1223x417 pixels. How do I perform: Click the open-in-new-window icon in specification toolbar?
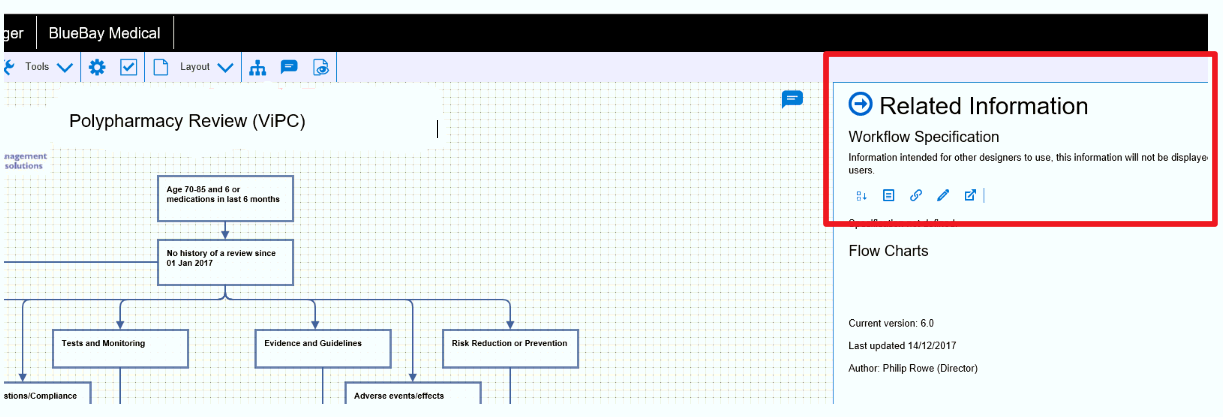(x=970, y=196)
